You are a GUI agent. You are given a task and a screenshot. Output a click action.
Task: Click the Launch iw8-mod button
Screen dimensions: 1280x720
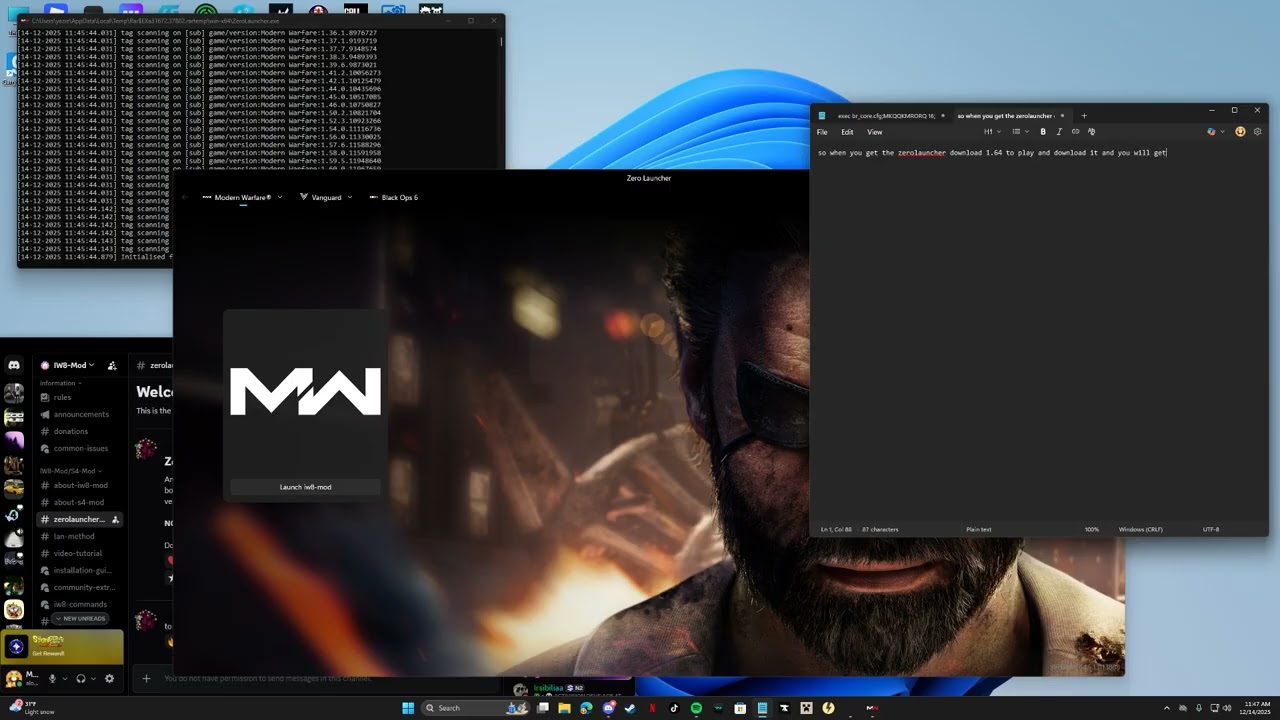[x=305, y=487]
